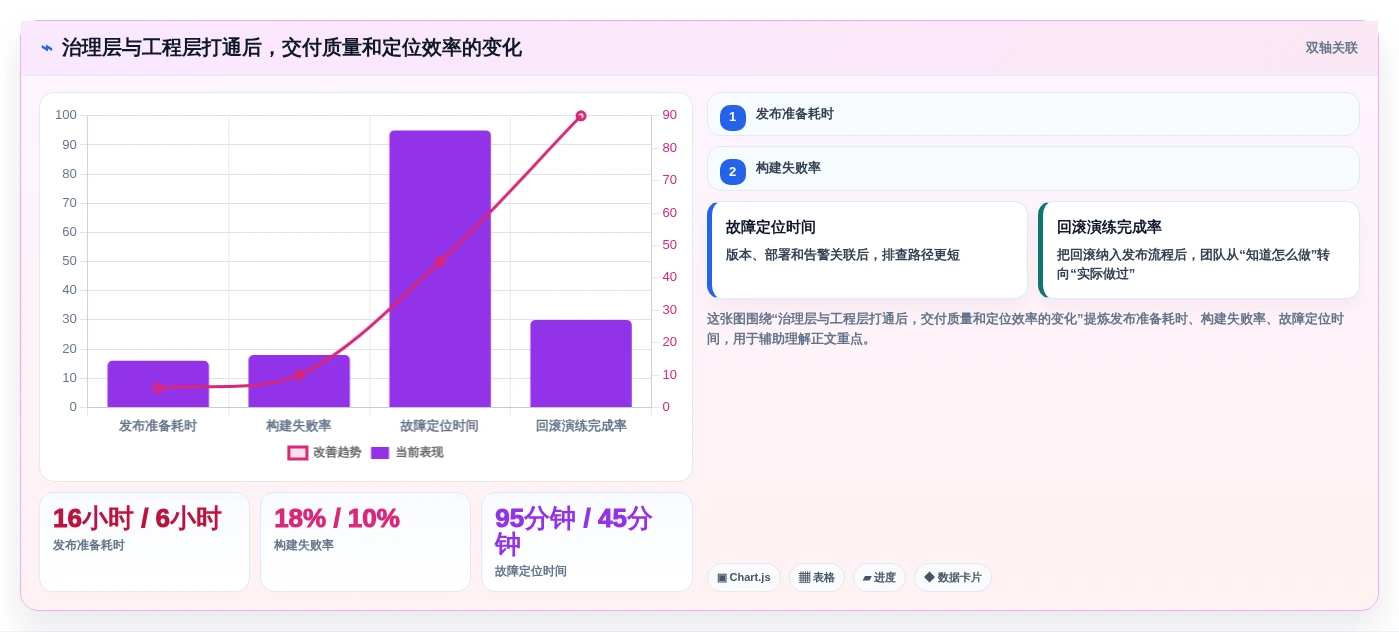
Task: Select list item 1 发布准备耗时
Action: pos(1033,114)
